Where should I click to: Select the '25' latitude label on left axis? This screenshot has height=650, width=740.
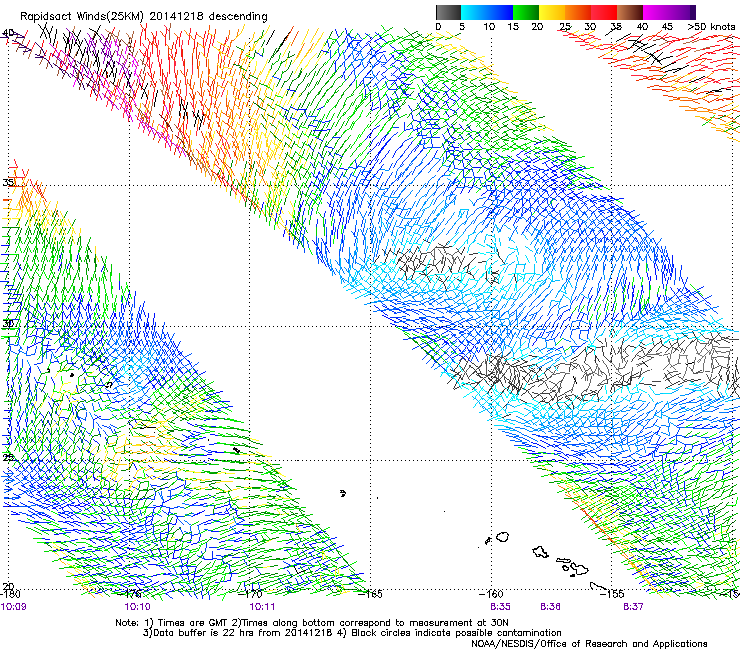pos(8,458)
